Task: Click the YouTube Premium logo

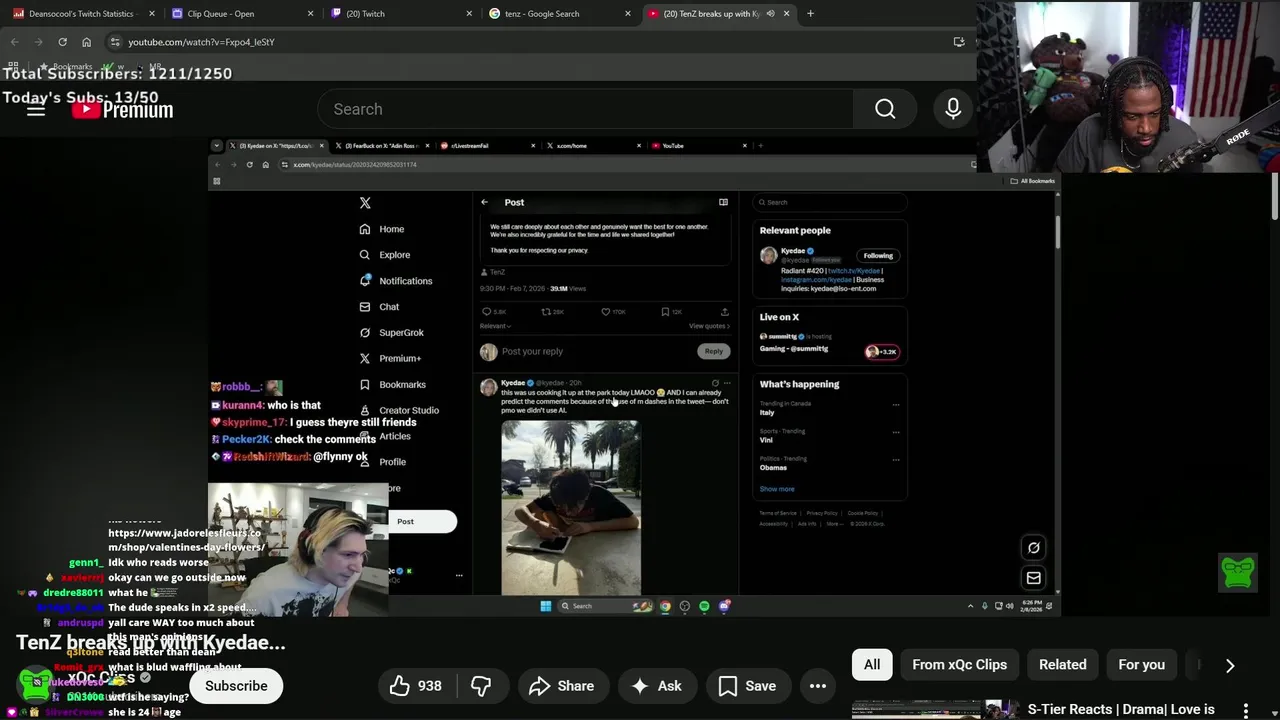Action: 123,110
